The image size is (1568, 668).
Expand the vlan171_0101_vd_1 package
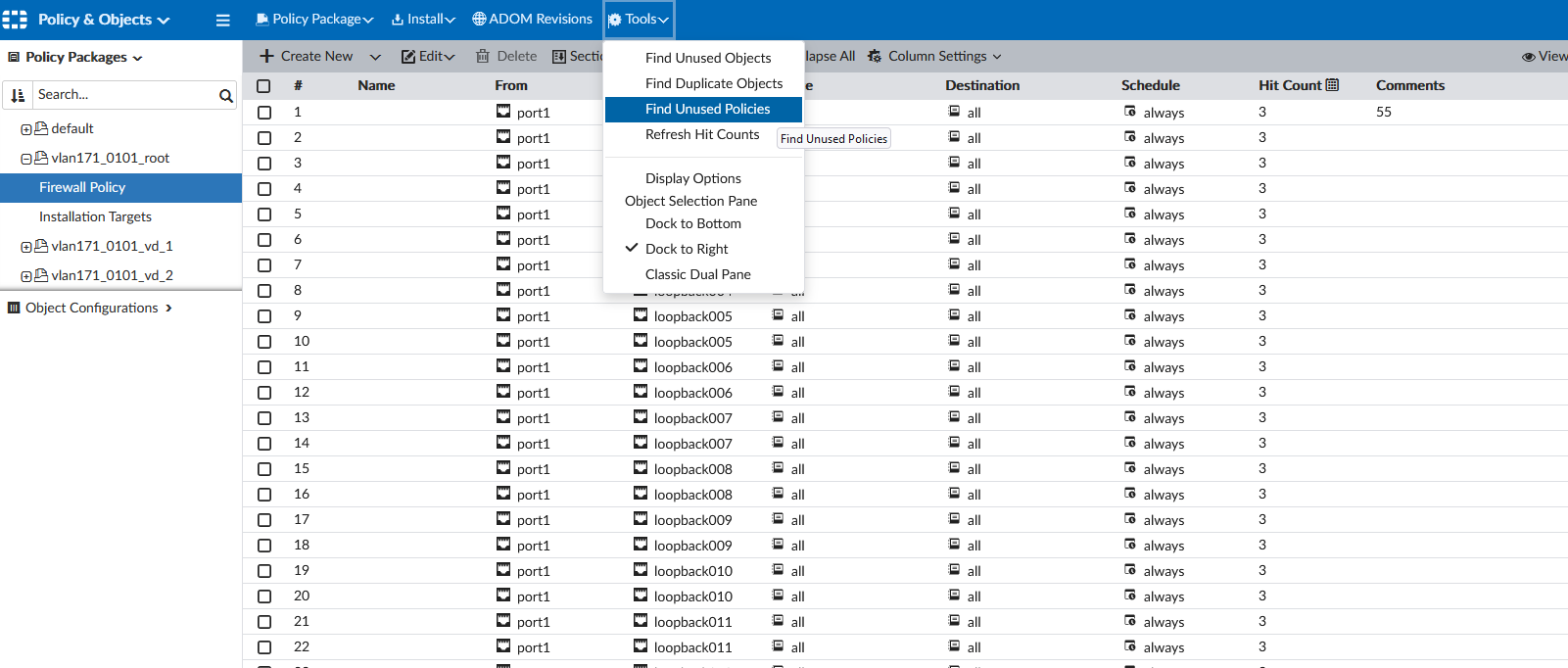pos(26,247)
